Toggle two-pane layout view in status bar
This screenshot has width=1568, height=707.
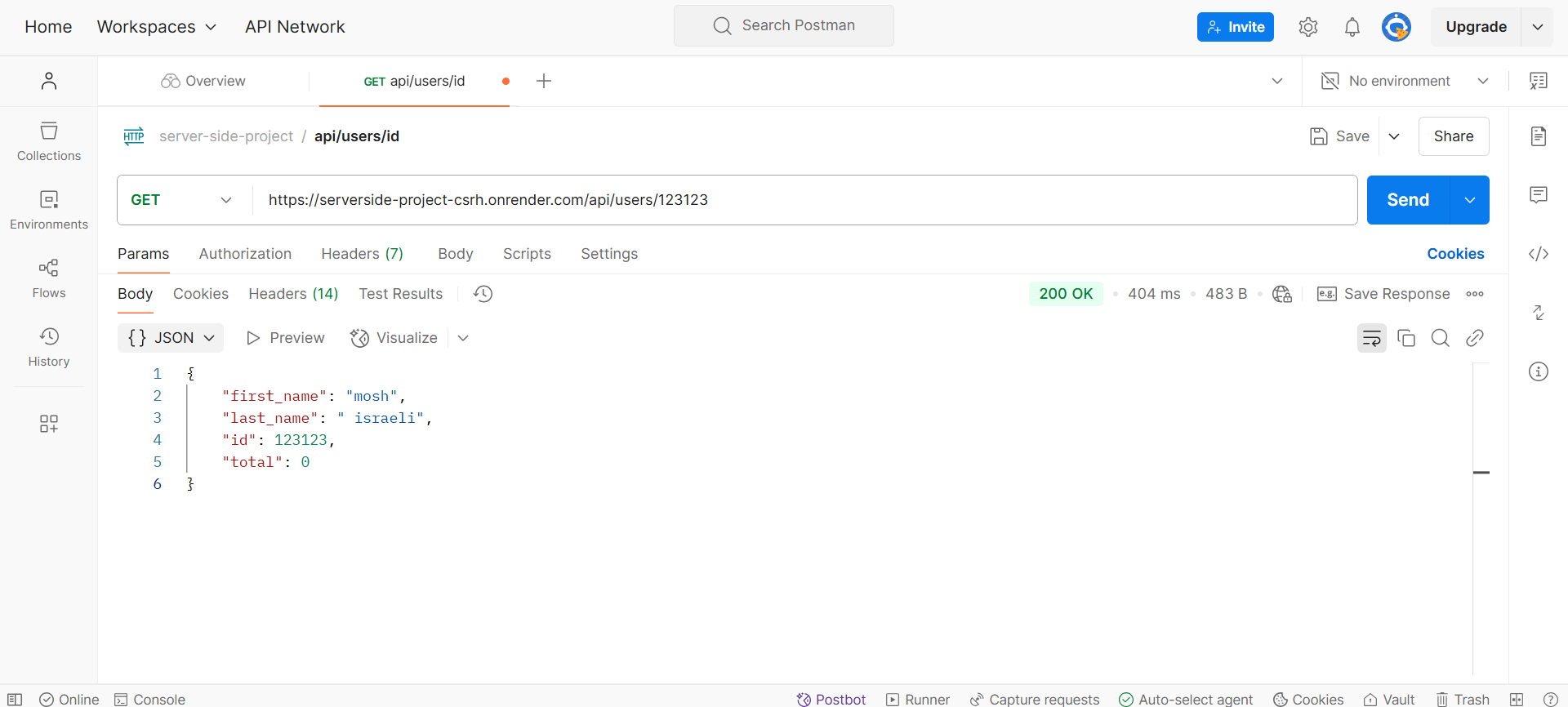click(1517, 699)
